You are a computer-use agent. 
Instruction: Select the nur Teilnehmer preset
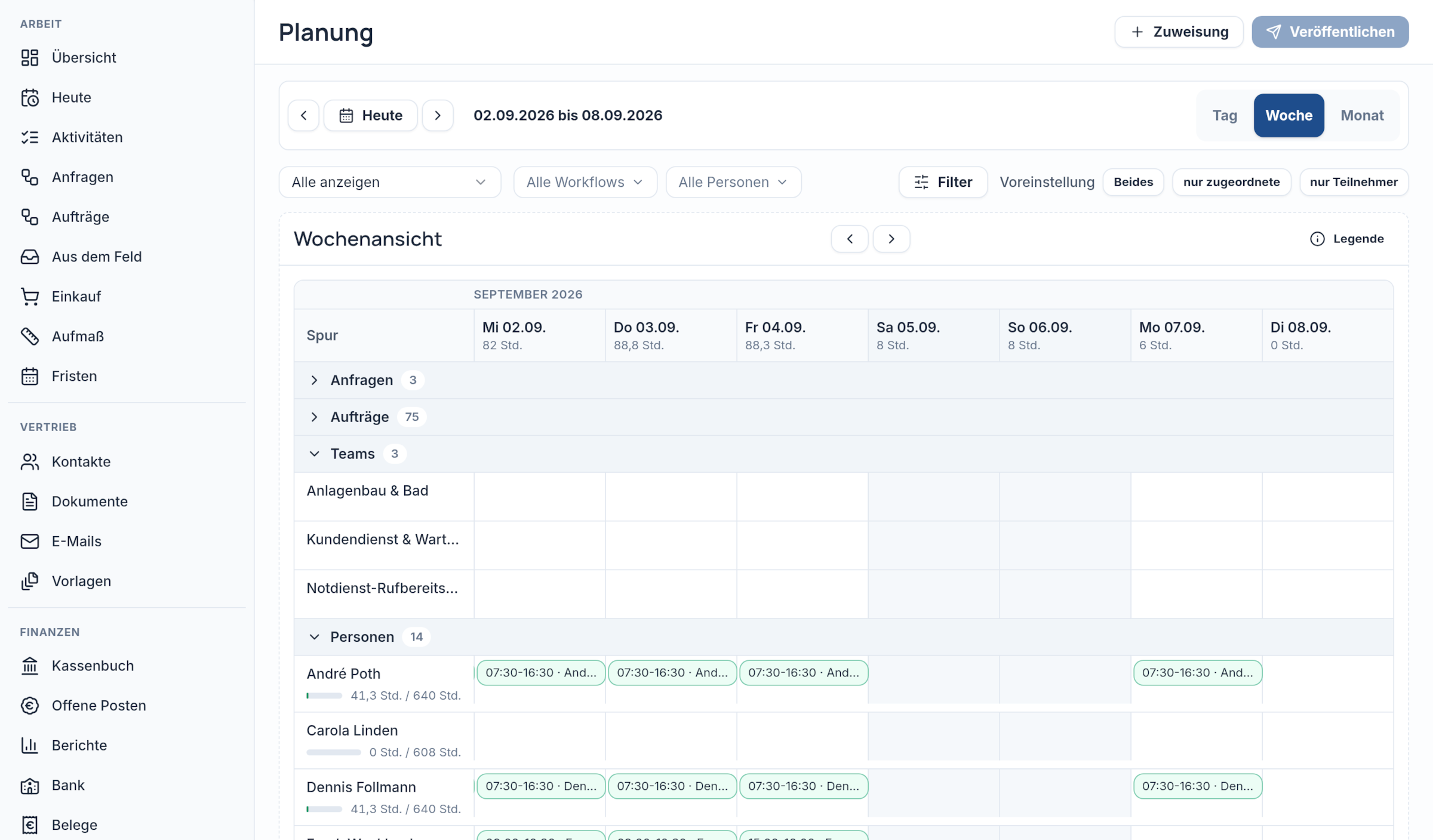1354,182
